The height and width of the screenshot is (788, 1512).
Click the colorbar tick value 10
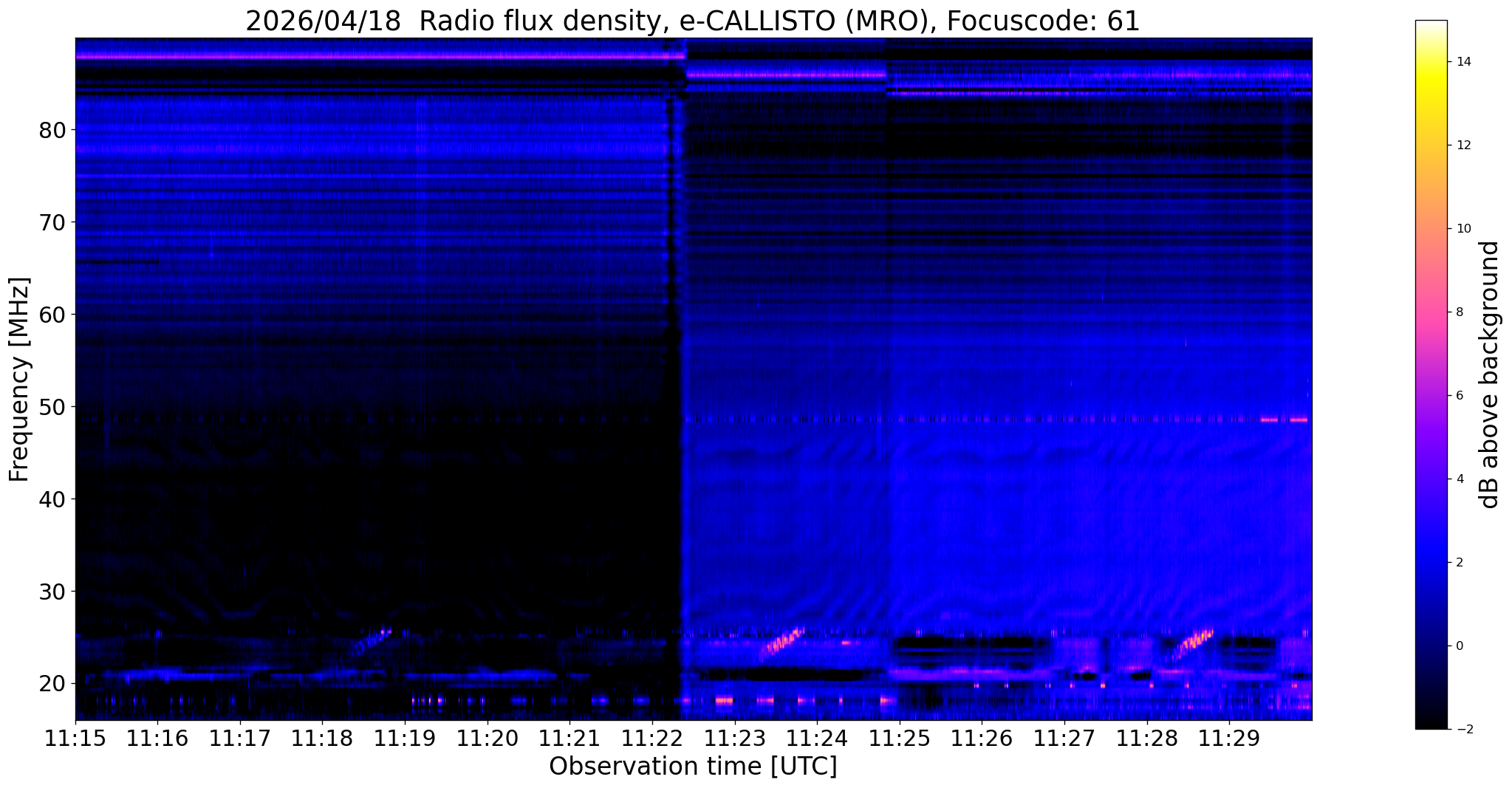point(1462,229)
